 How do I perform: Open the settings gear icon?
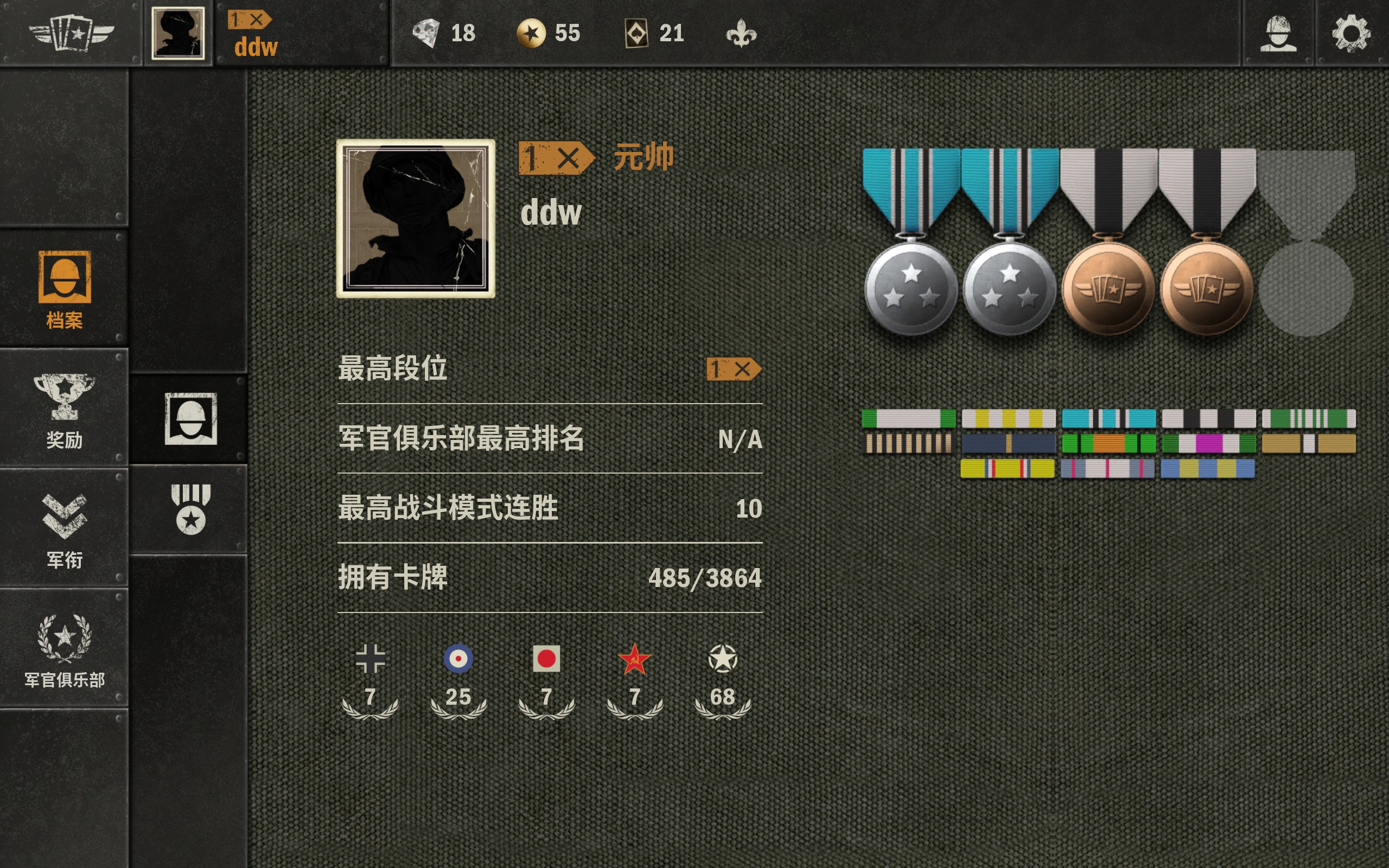point(1351,33)
